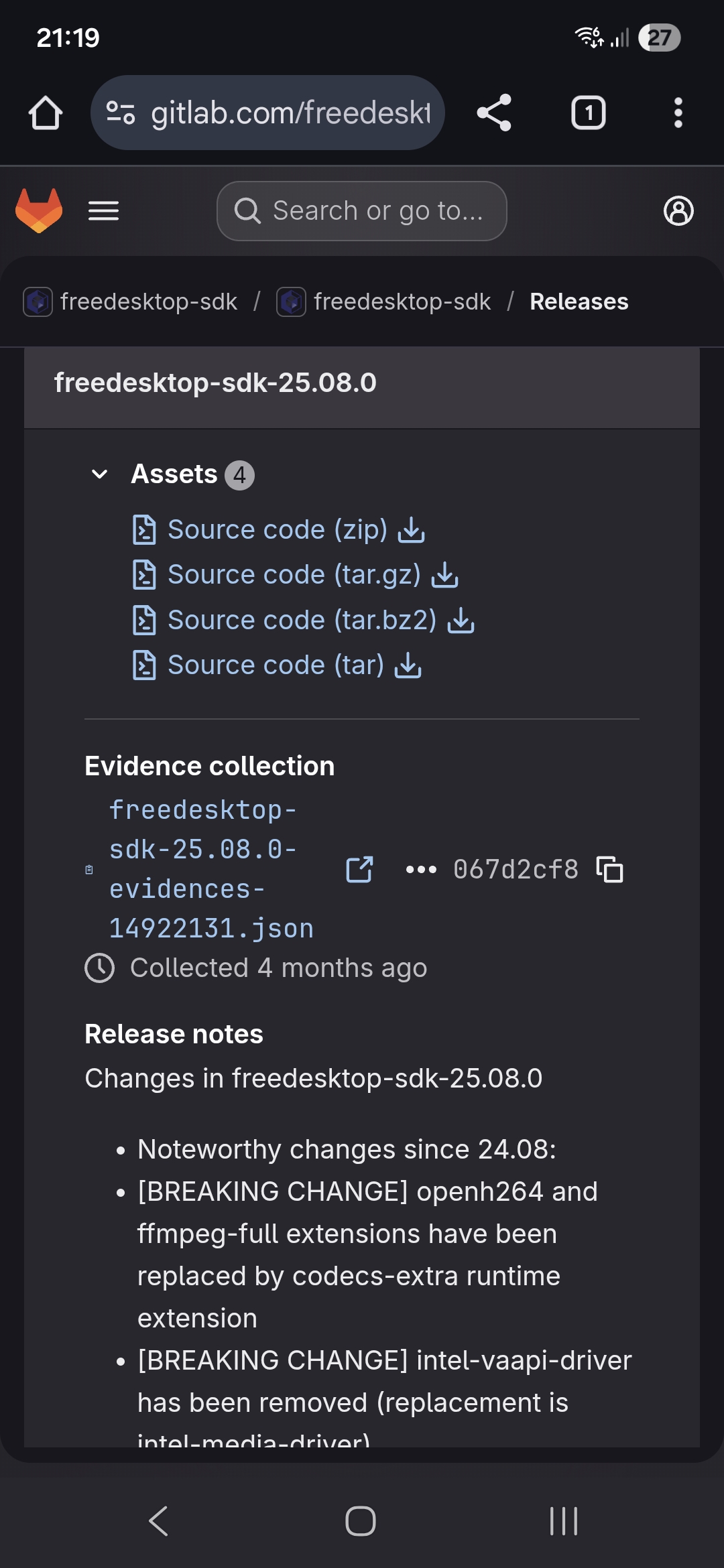Expand the truncated SHA ellipsis

click(x=421, y=870)
